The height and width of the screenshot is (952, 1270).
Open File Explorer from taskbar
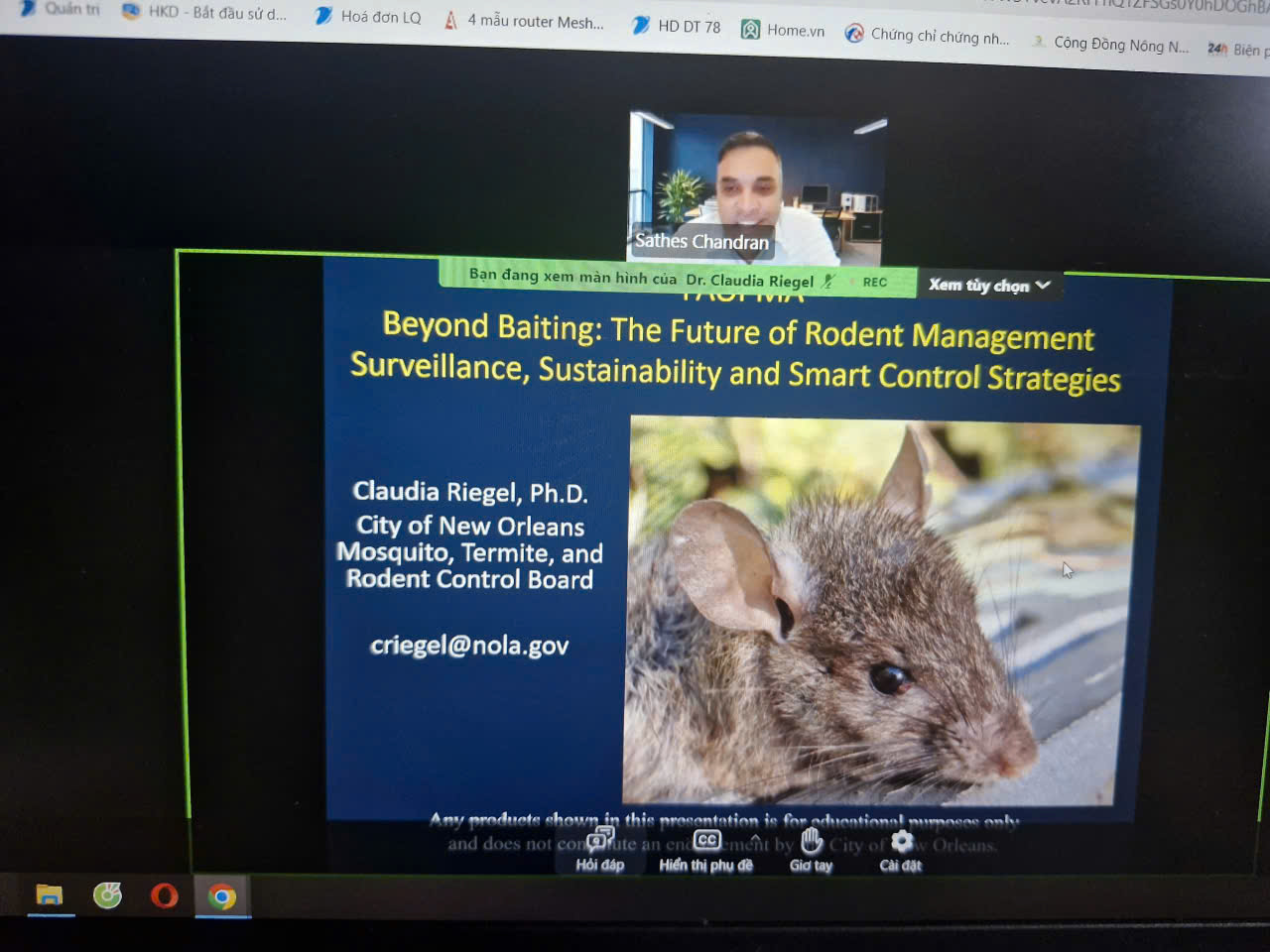click(50, 895)
